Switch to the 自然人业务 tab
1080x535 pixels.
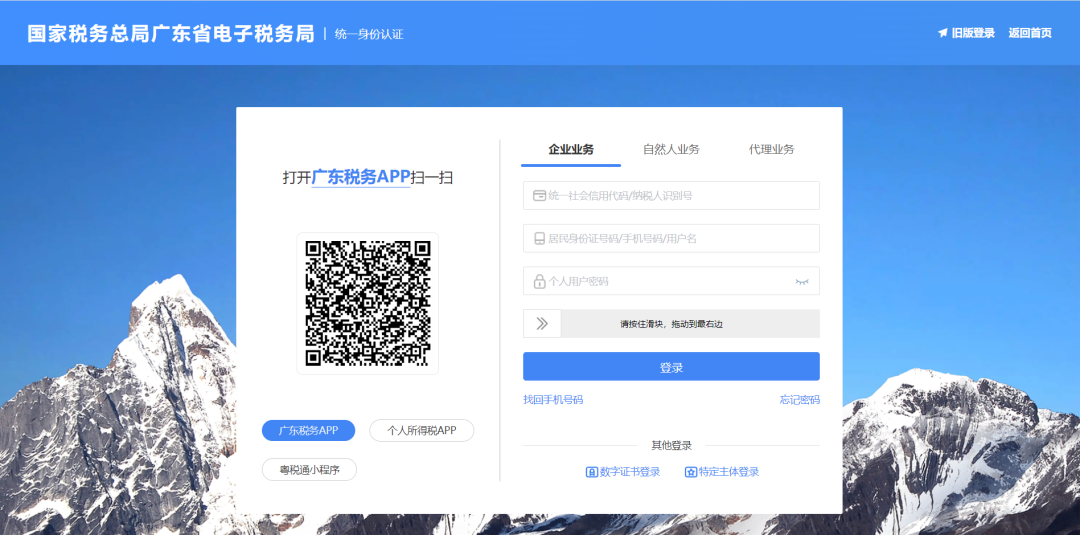(x=672, y=149)
